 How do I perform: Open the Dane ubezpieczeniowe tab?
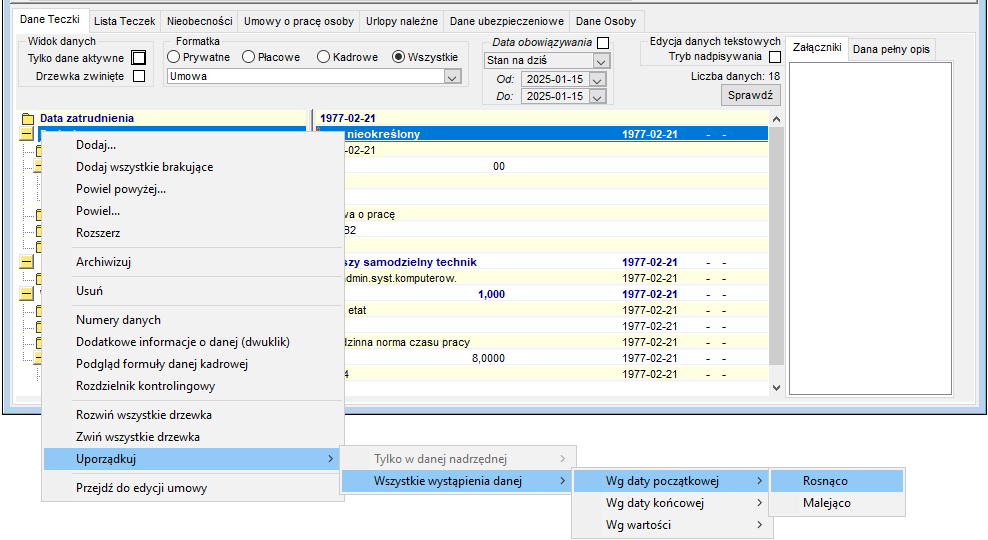(x=507, y=21)
